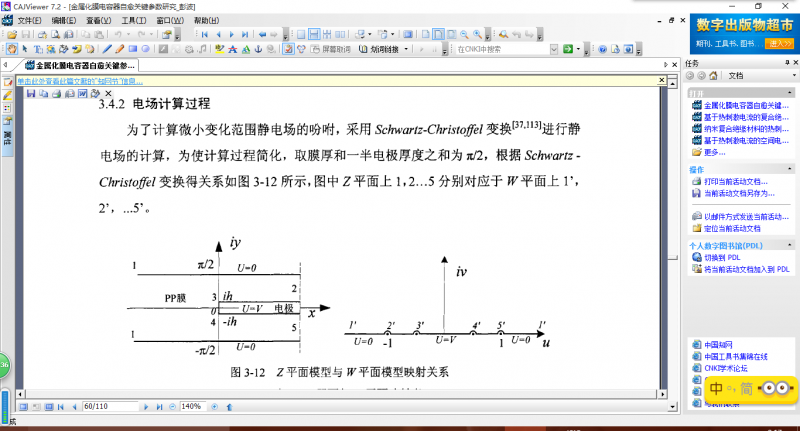Image resolution: width=800 pixels, height=431 pixels.
Task: Pick the blue line drawing tool
Action: pyautogui.click(x=107, y=49)
